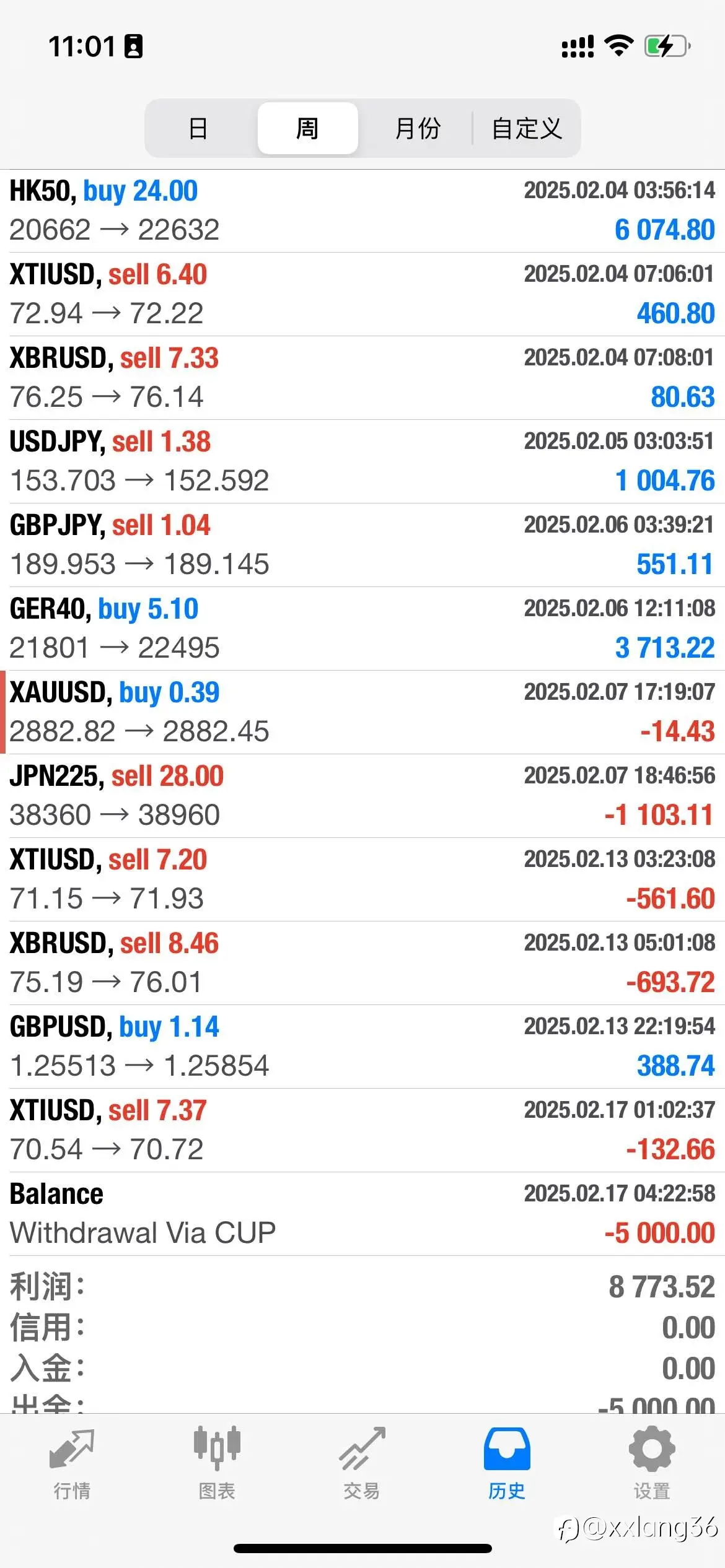Tap the 利润 profit summary row
The image size is (725, 1568).
click(362, 1286)
